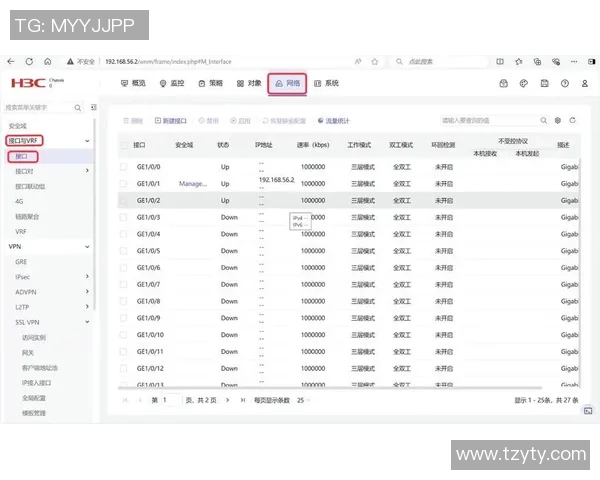Toggle the select-all checkbox in table header

point(124,145)
